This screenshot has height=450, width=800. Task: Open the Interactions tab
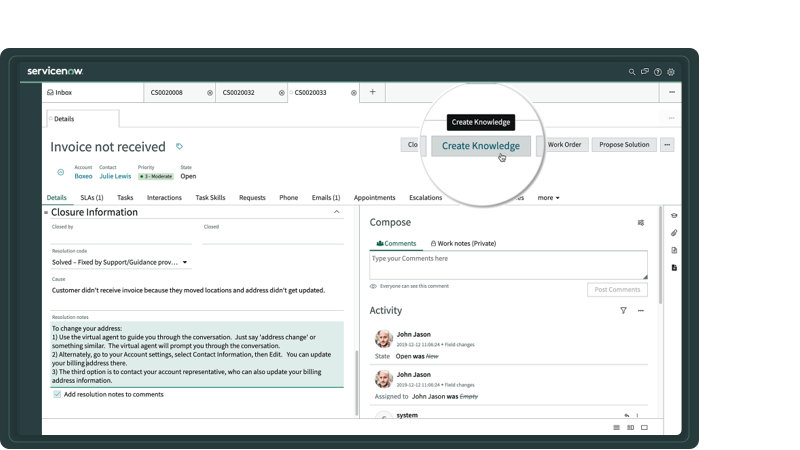tap(164, 198)
